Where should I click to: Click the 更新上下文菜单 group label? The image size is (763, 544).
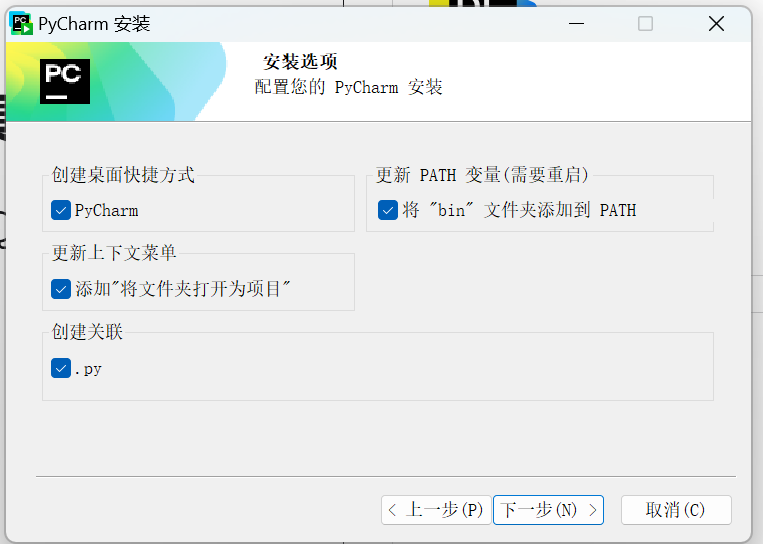114,253
